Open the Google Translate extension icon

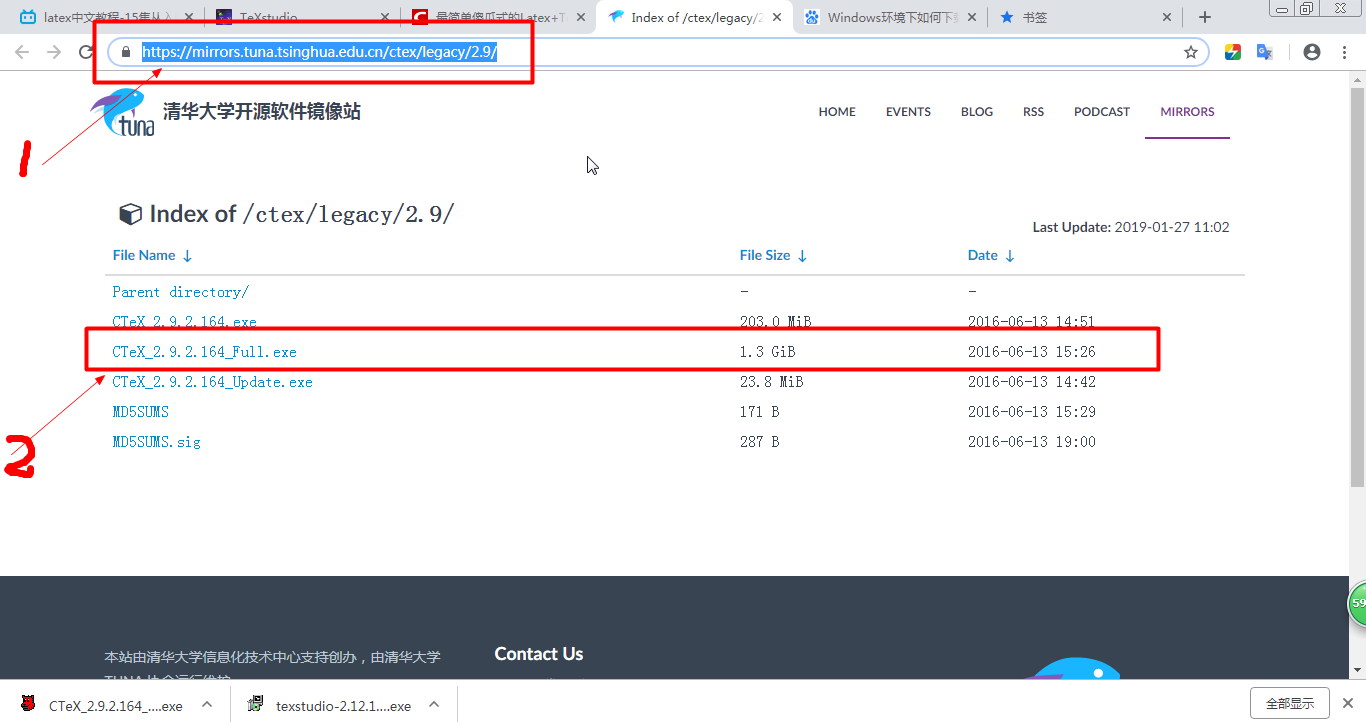click(1264, 52)
